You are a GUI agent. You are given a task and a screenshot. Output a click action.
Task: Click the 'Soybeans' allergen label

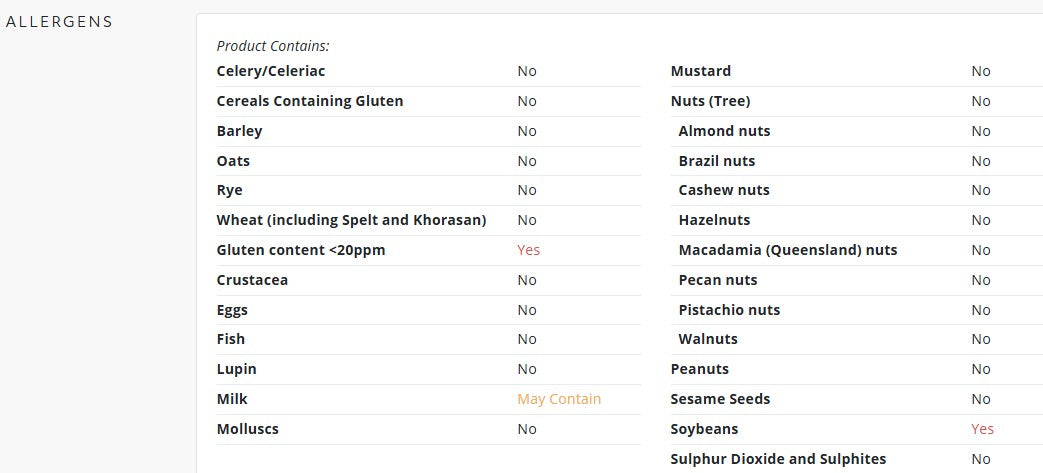tap(704, 429)
